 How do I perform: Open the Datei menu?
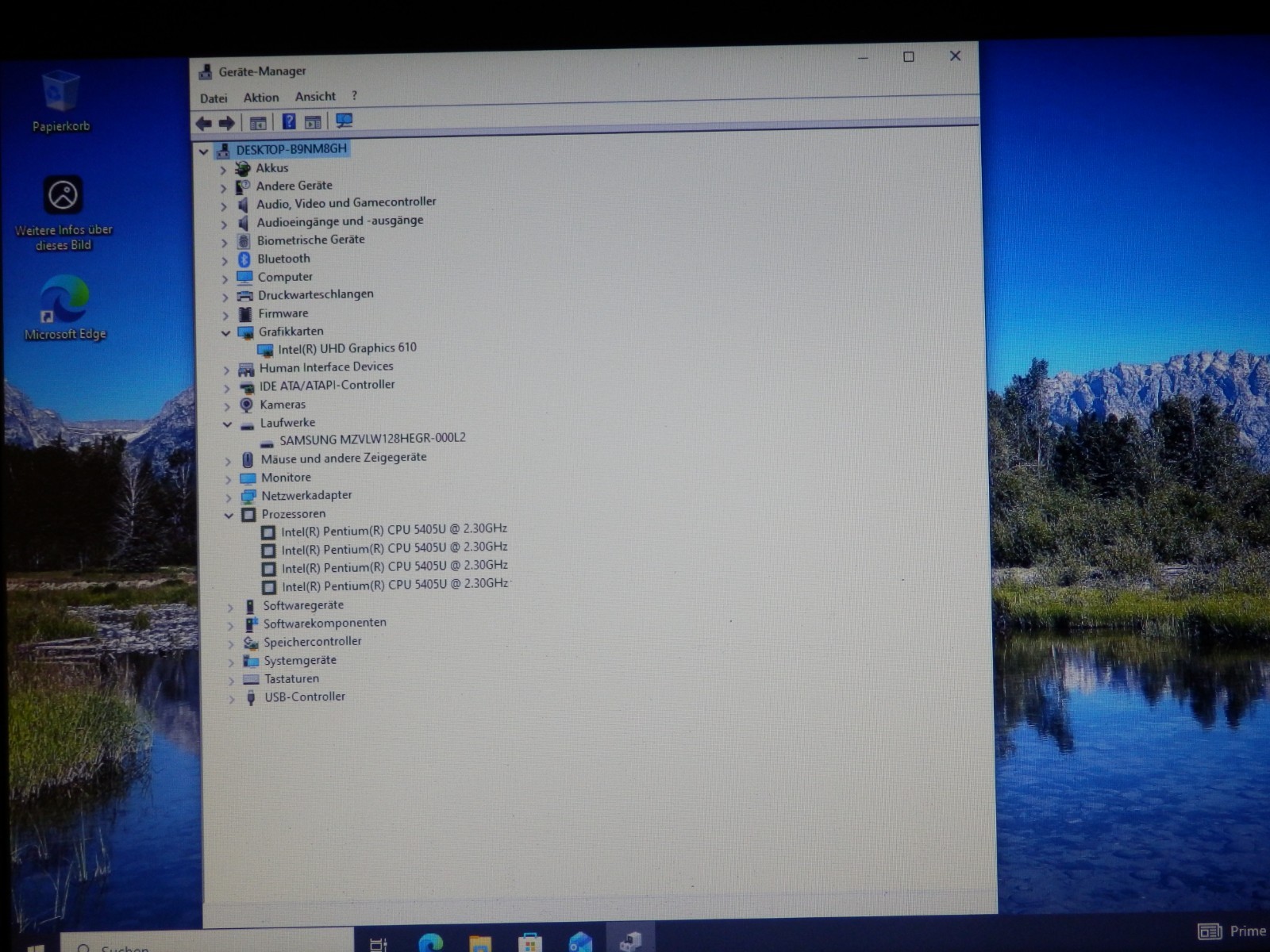click(x=214, y=98)
